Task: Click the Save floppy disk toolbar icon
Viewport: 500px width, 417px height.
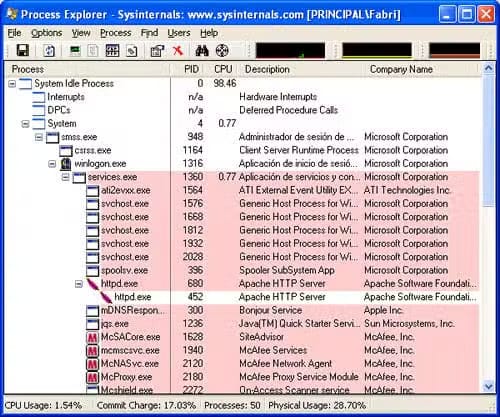Action: [23, 51]
